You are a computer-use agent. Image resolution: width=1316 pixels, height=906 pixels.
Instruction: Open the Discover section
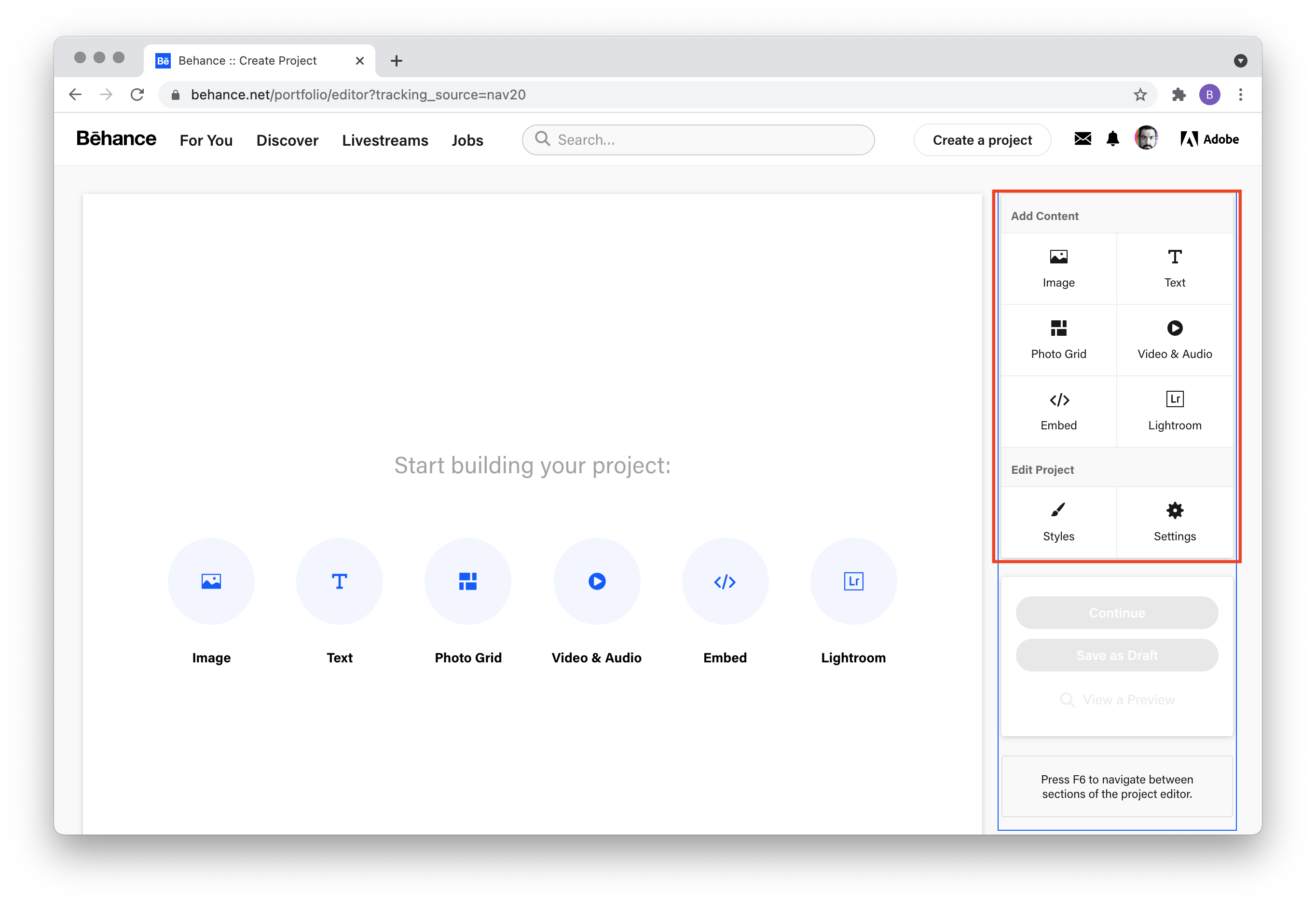coord(289,140)
